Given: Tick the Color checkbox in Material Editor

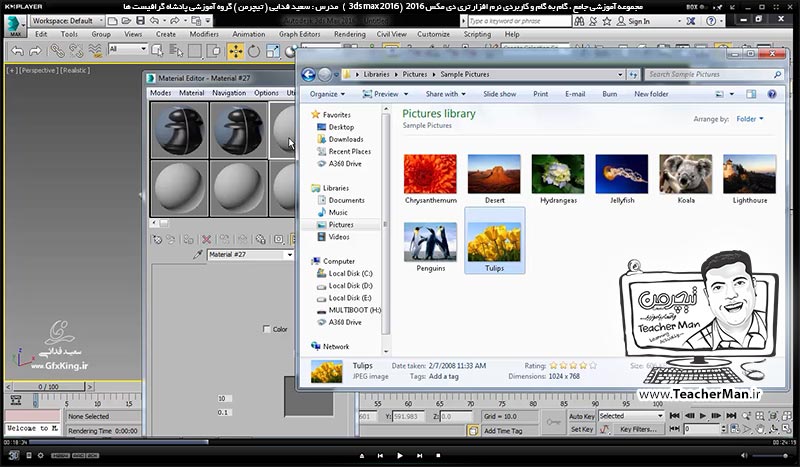Looking at the screenshot, I should 266,329.
